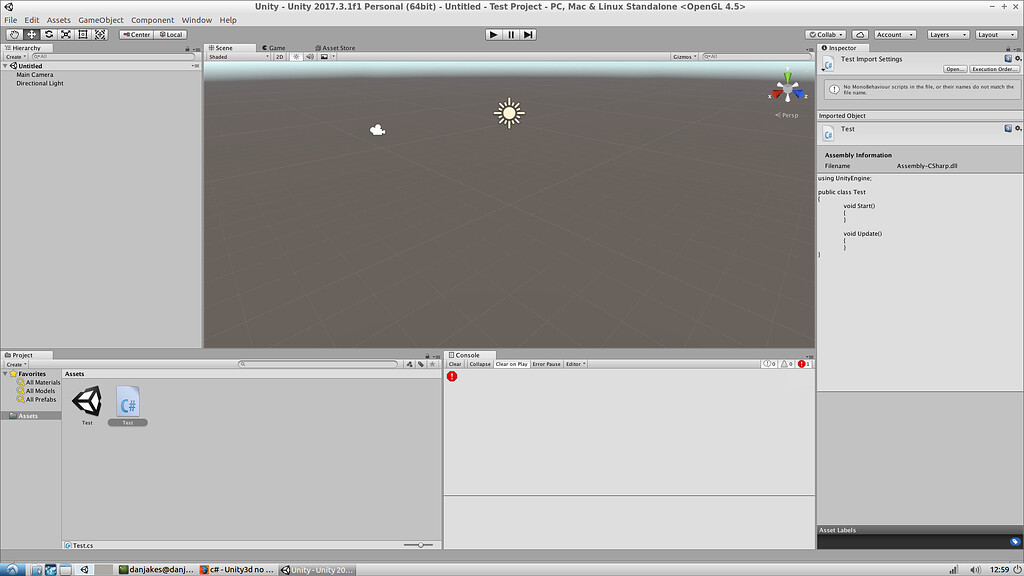
Task: Select the Rect transform tool
Action: click(82, 34)
